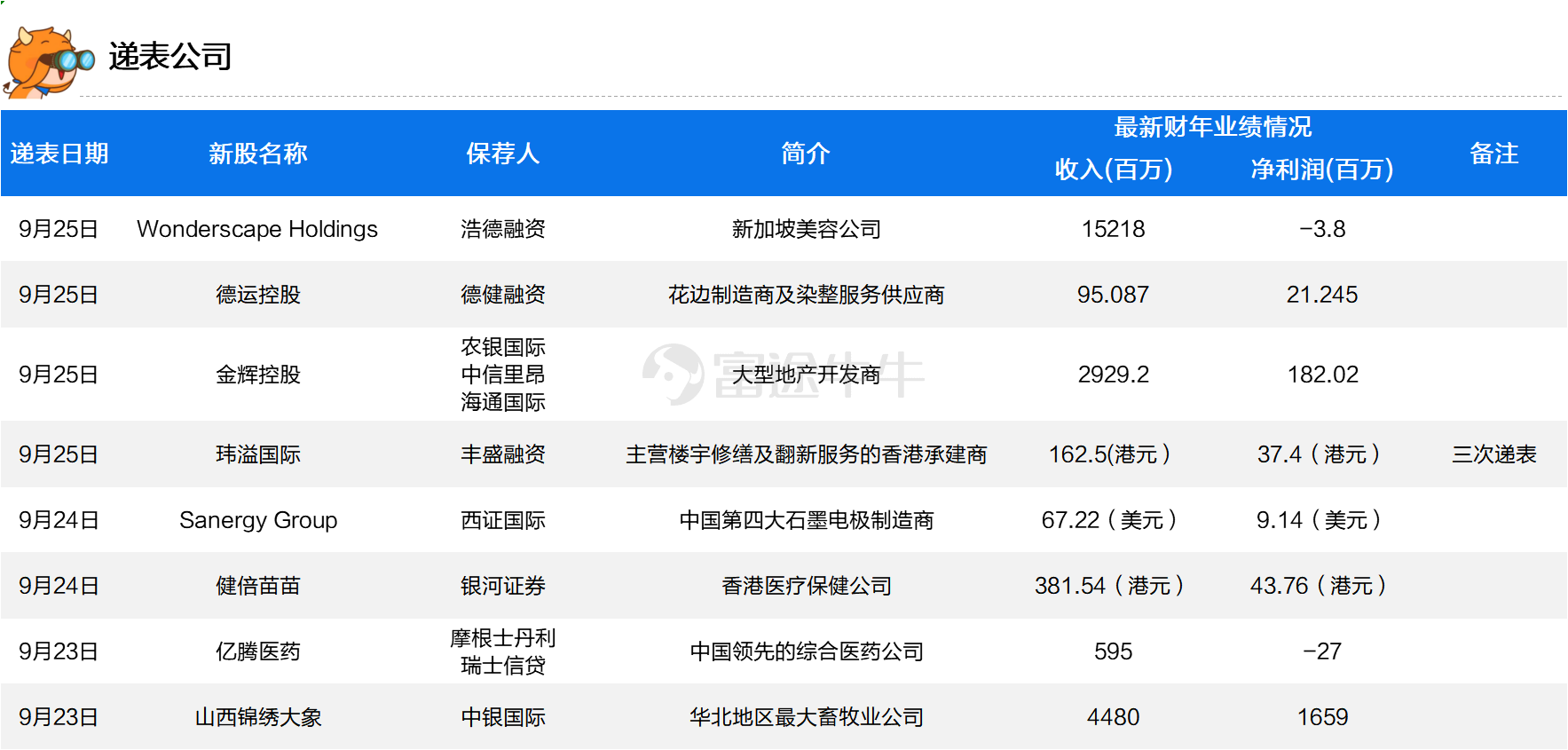The image size is (1568, 750).
Task: Click date '9月23日' in 亿腾医药 row
Action: pyautogui.click(x=59, y=651)
